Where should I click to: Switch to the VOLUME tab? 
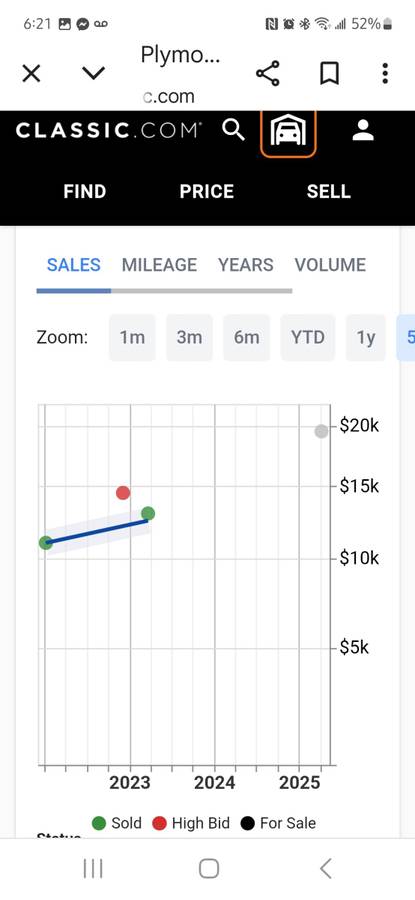click(330, 265)
